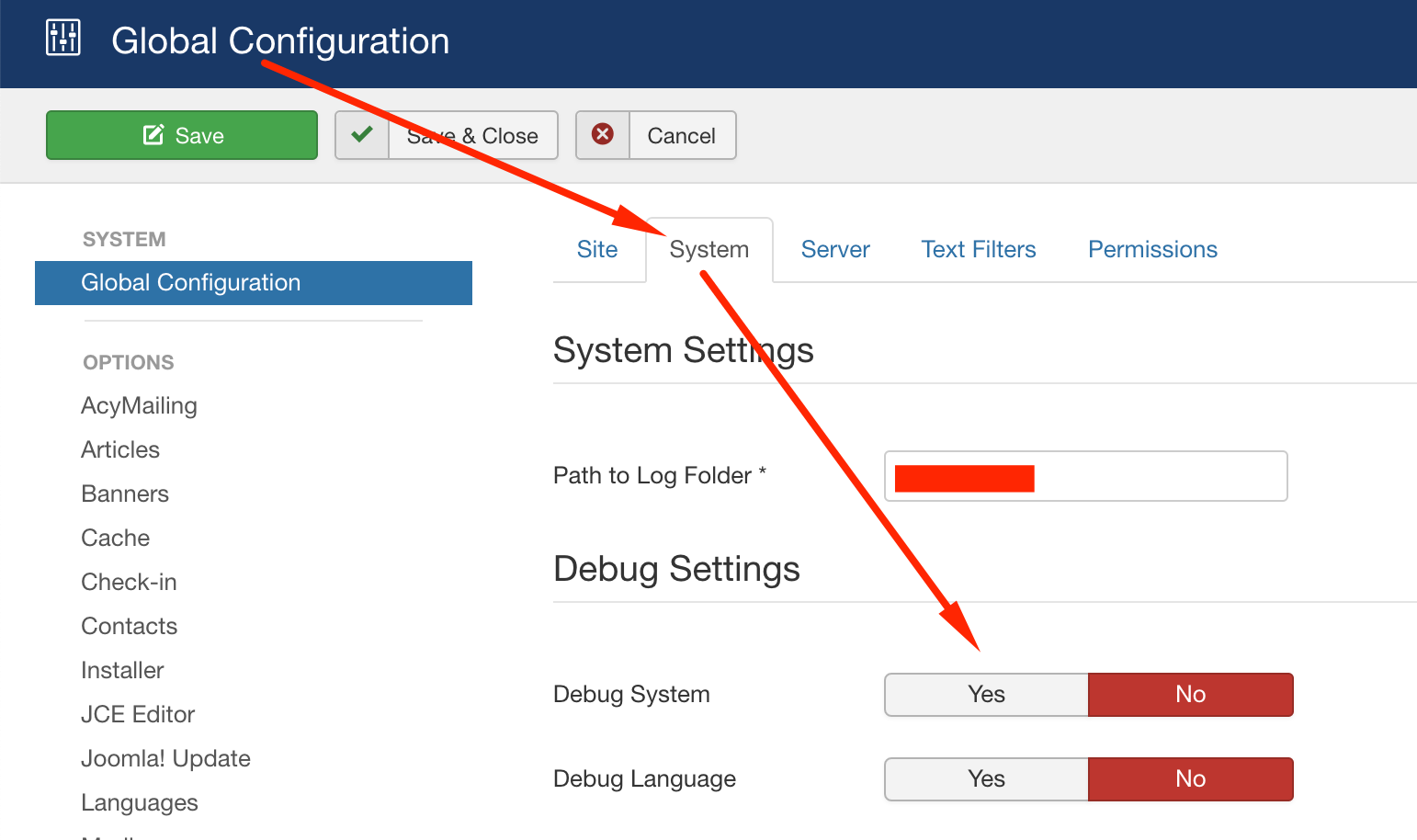The height and width of the screenshot is (840, 1417).
Task: Set Debug System to Yes
Action: pyautogui.click(x=986, y=695)
